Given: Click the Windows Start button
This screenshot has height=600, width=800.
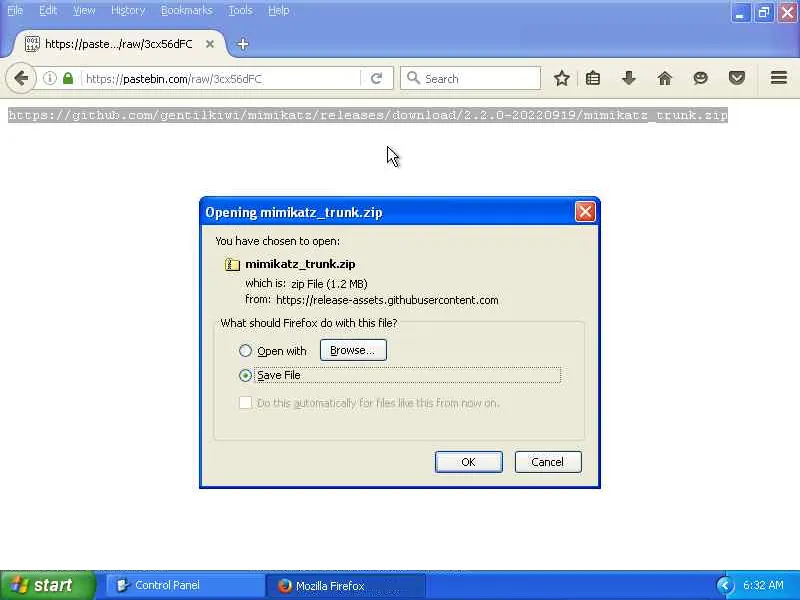Looking at the screenshot, I should coord(47,585).
